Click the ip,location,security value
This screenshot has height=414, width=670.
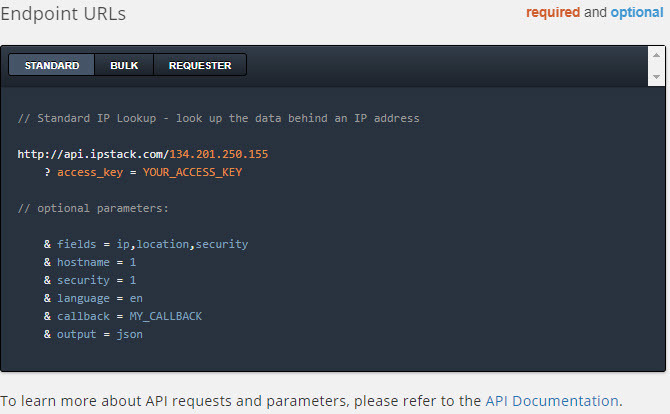[182, 244]
